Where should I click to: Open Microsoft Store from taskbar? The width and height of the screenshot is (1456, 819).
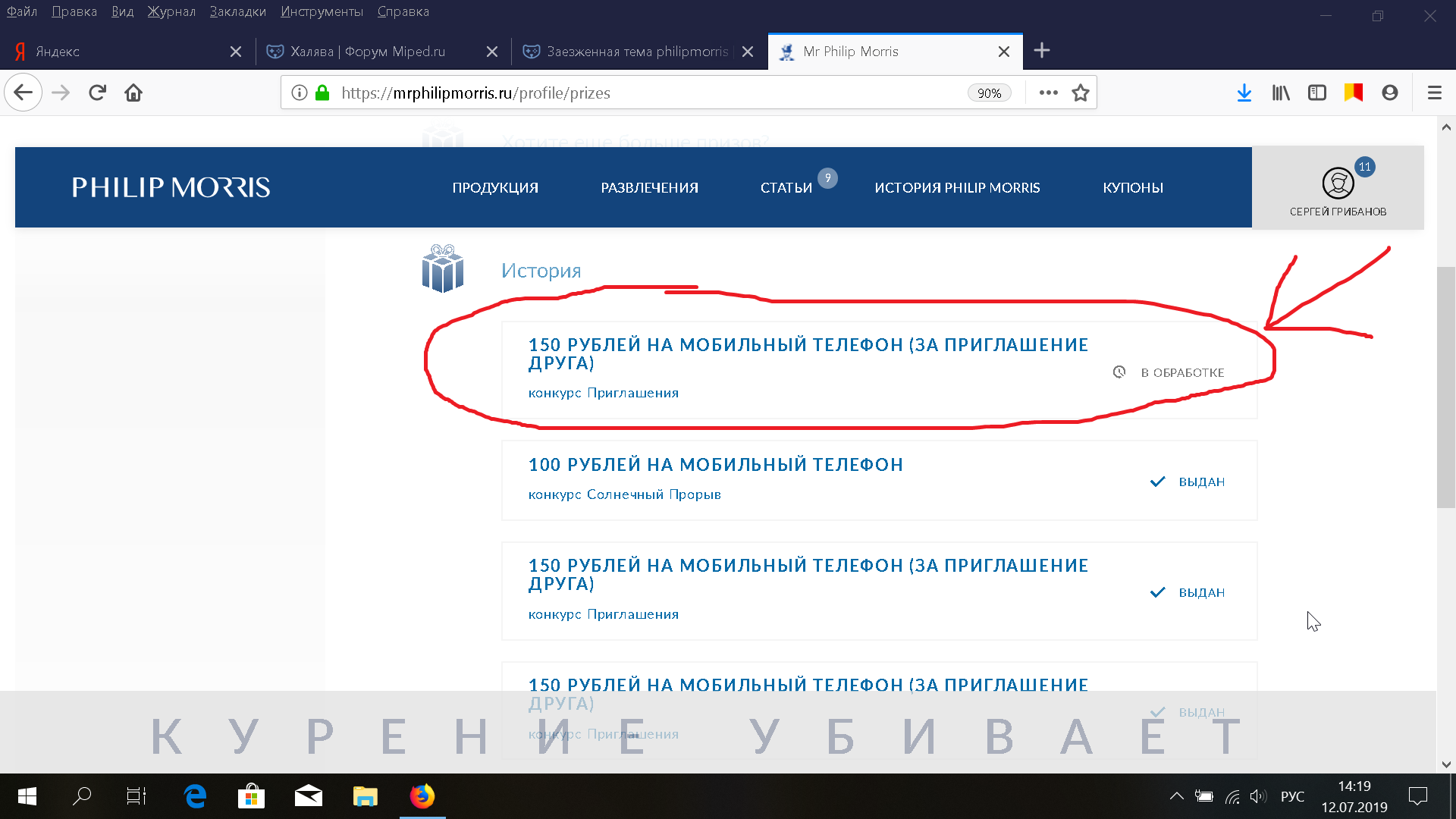tap(252, 796)
